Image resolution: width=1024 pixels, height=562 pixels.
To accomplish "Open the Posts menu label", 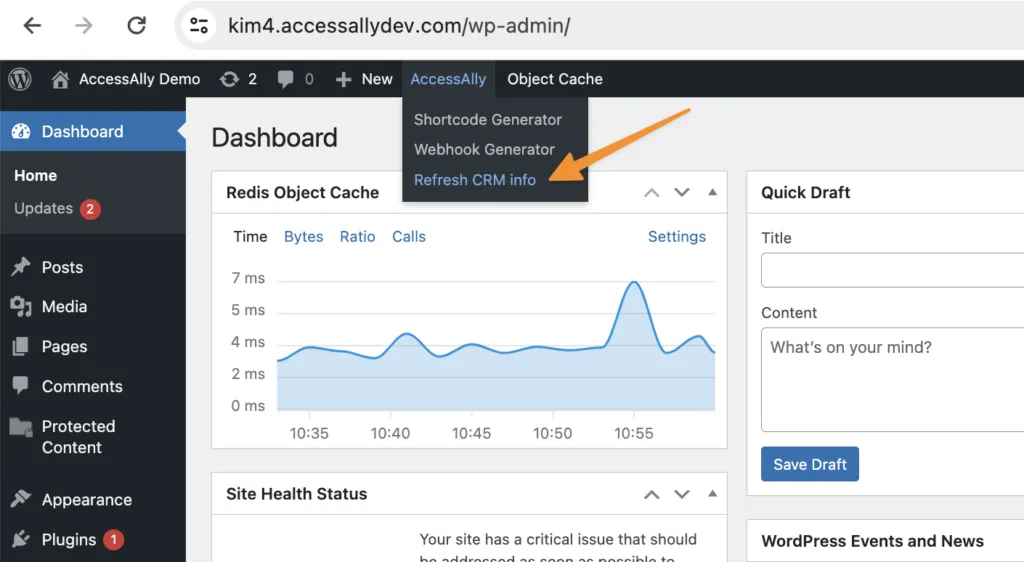I will tap(62, 267).
